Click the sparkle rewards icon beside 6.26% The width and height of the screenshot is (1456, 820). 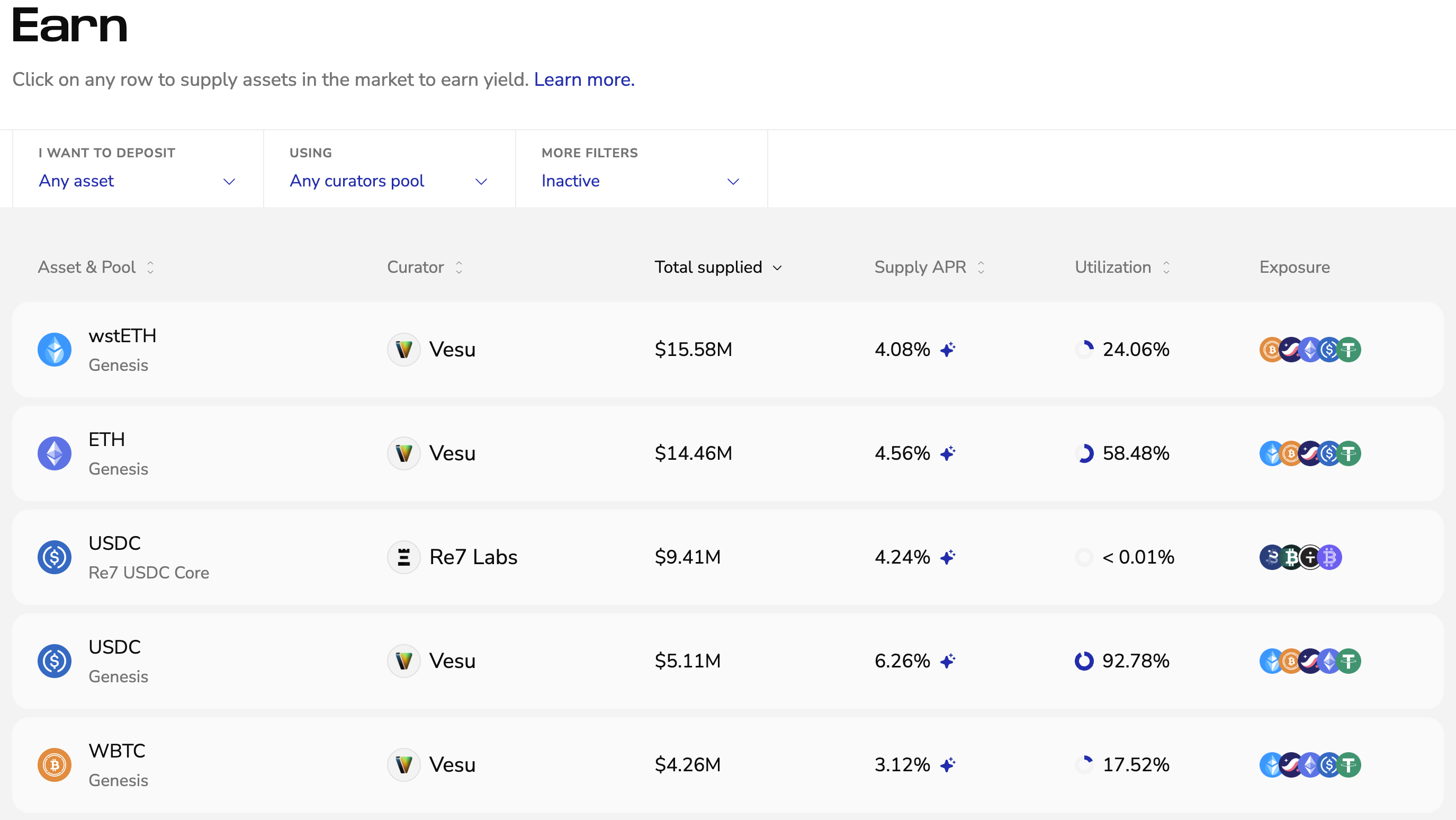coord(948,661)
